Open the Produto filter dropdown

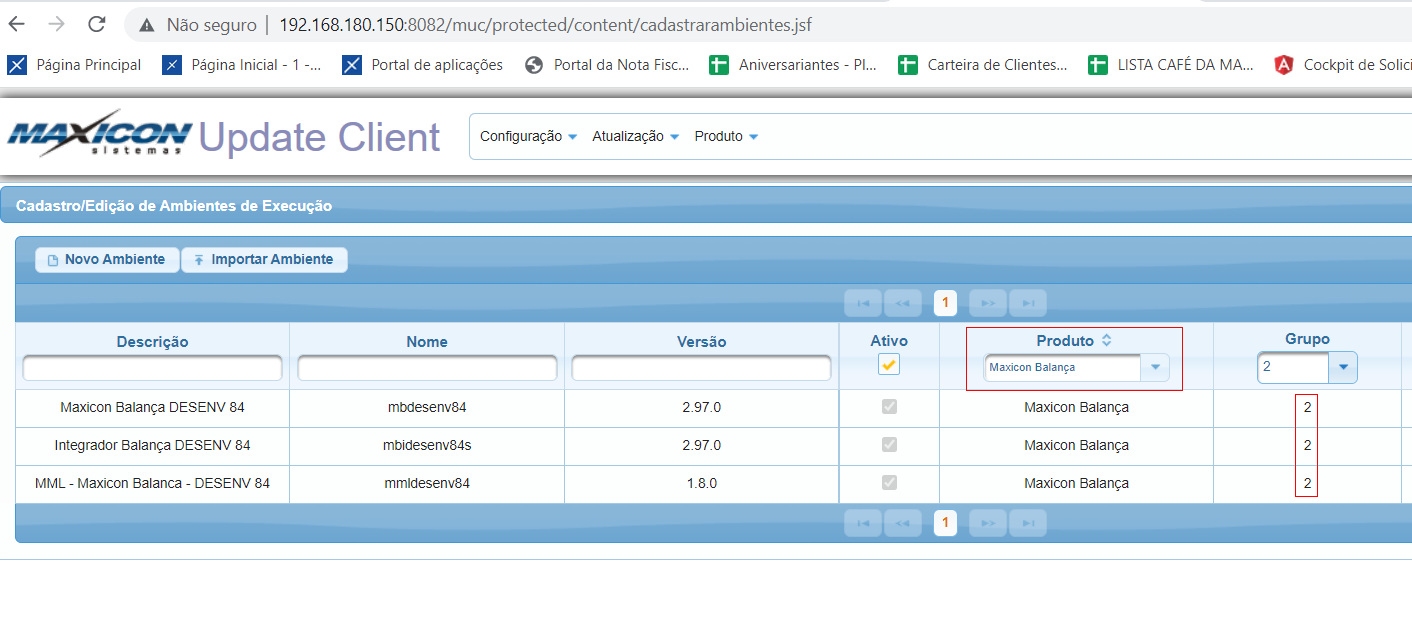tap(1156, 367)
